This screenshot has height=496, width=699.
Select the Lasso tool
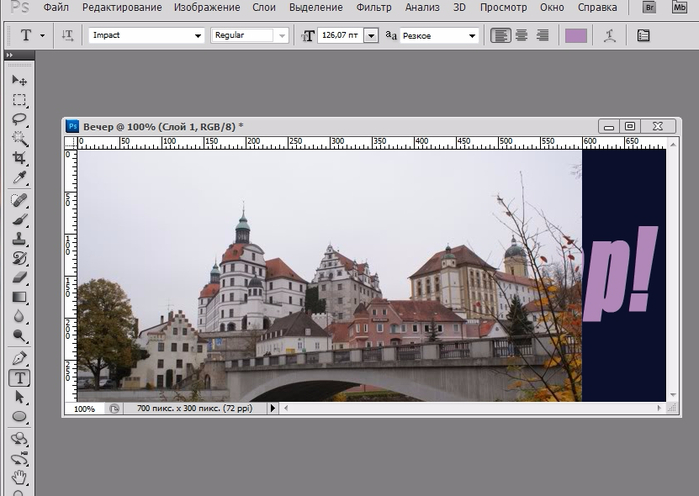(19, 120)
